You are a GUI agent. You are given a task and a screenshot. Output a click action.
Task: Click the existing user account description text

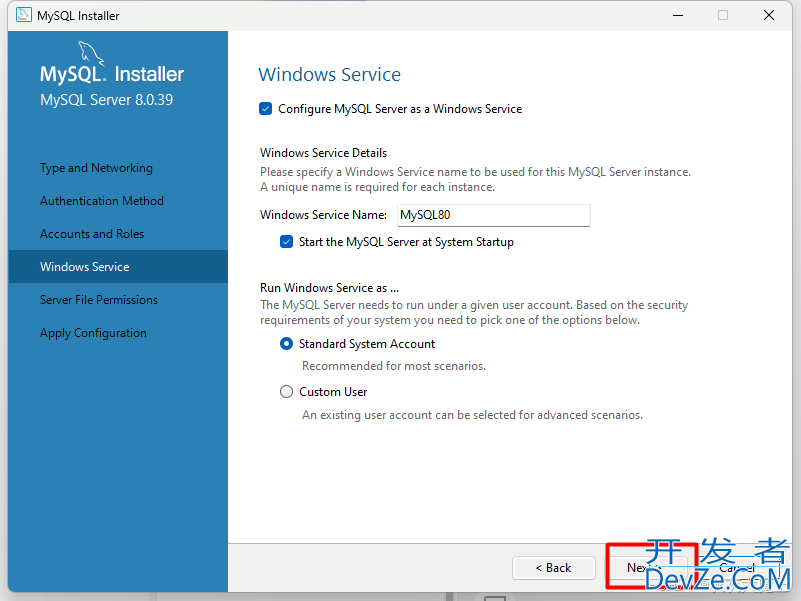(473, 415)
